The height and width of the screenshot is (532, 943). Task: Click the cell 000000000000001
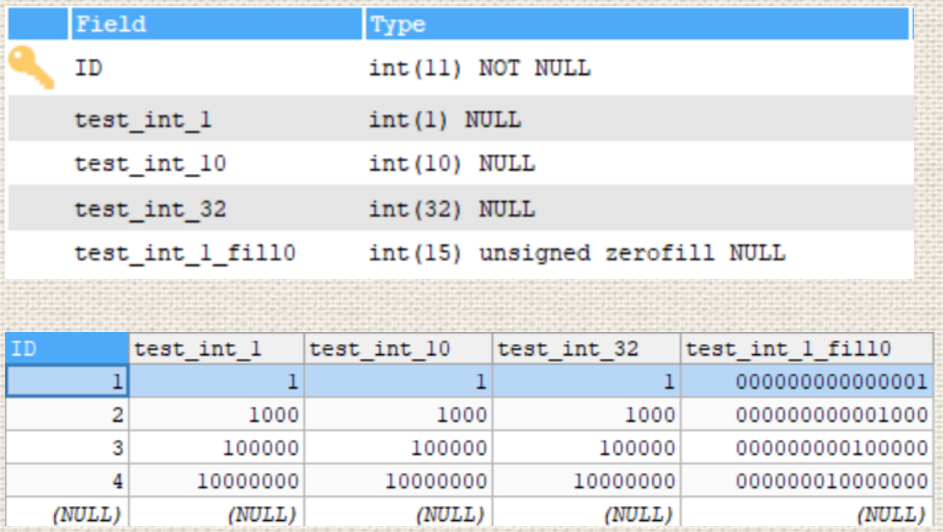tap(807, 382)
